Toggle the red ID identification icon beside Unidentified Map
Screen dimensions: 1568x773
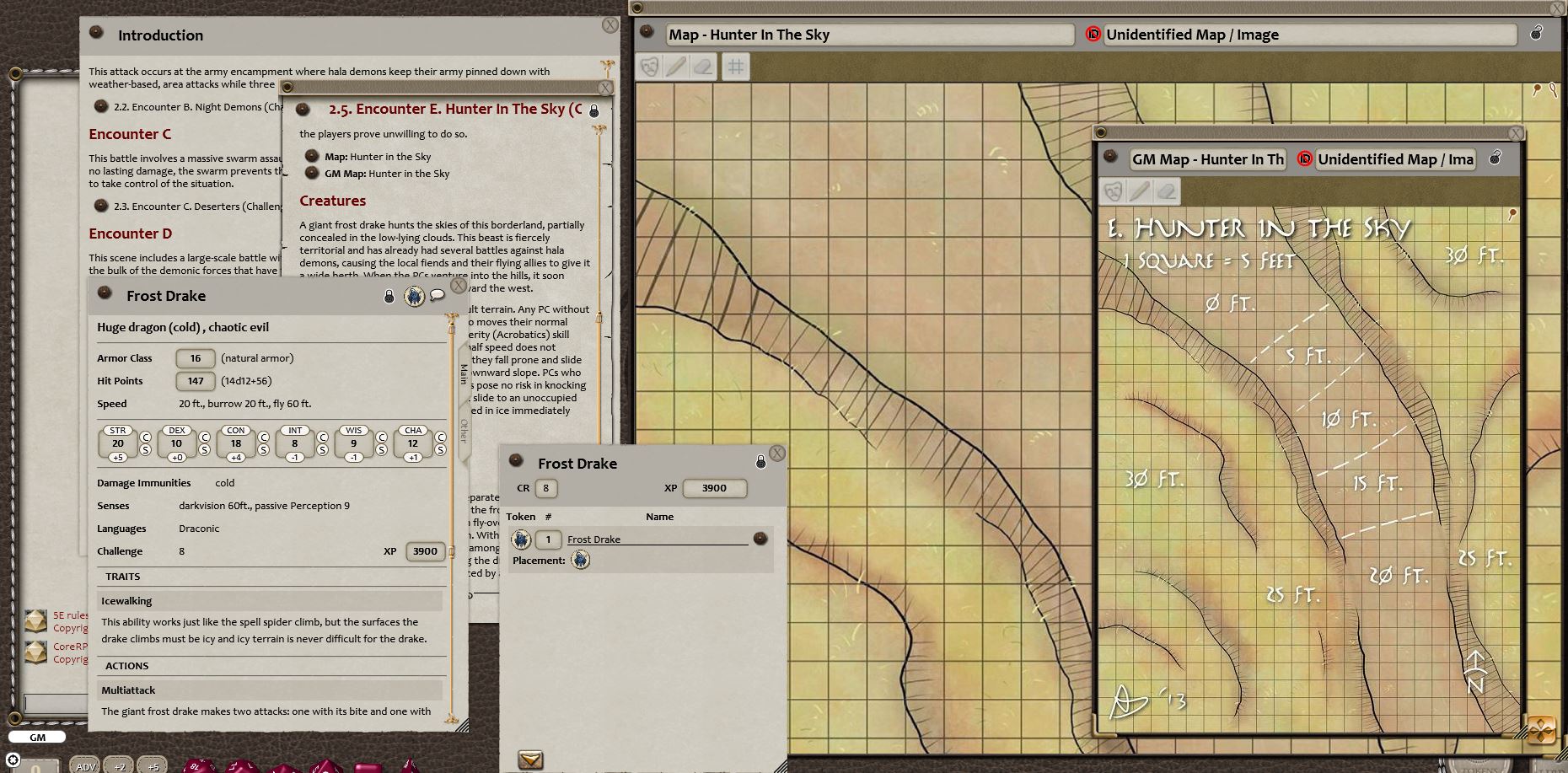[x=1093, y=35]
